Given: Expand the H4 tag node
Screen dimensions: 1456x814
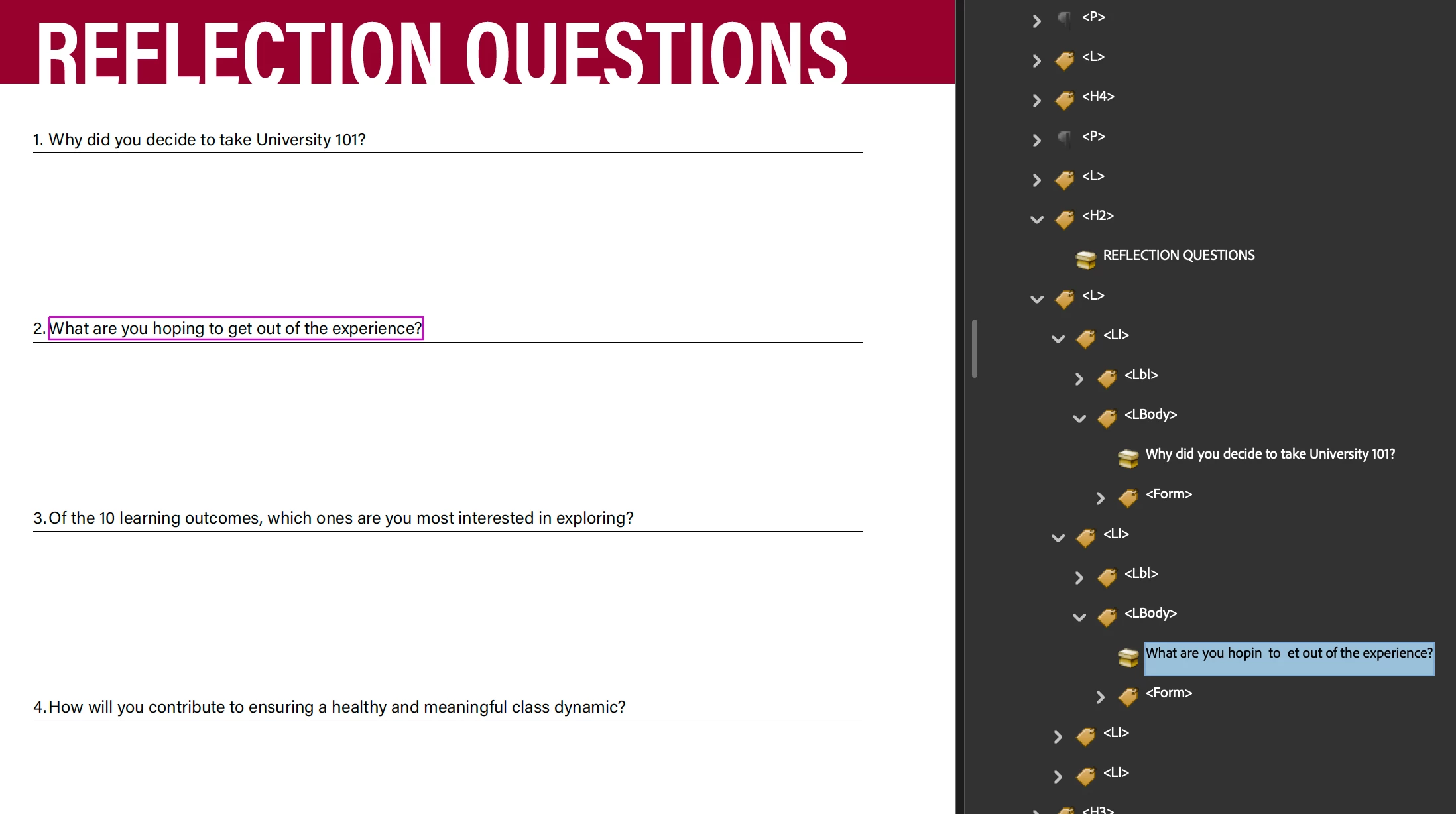Looking at the screenshot, I should pyautogui.click(x=1037, y=100).
